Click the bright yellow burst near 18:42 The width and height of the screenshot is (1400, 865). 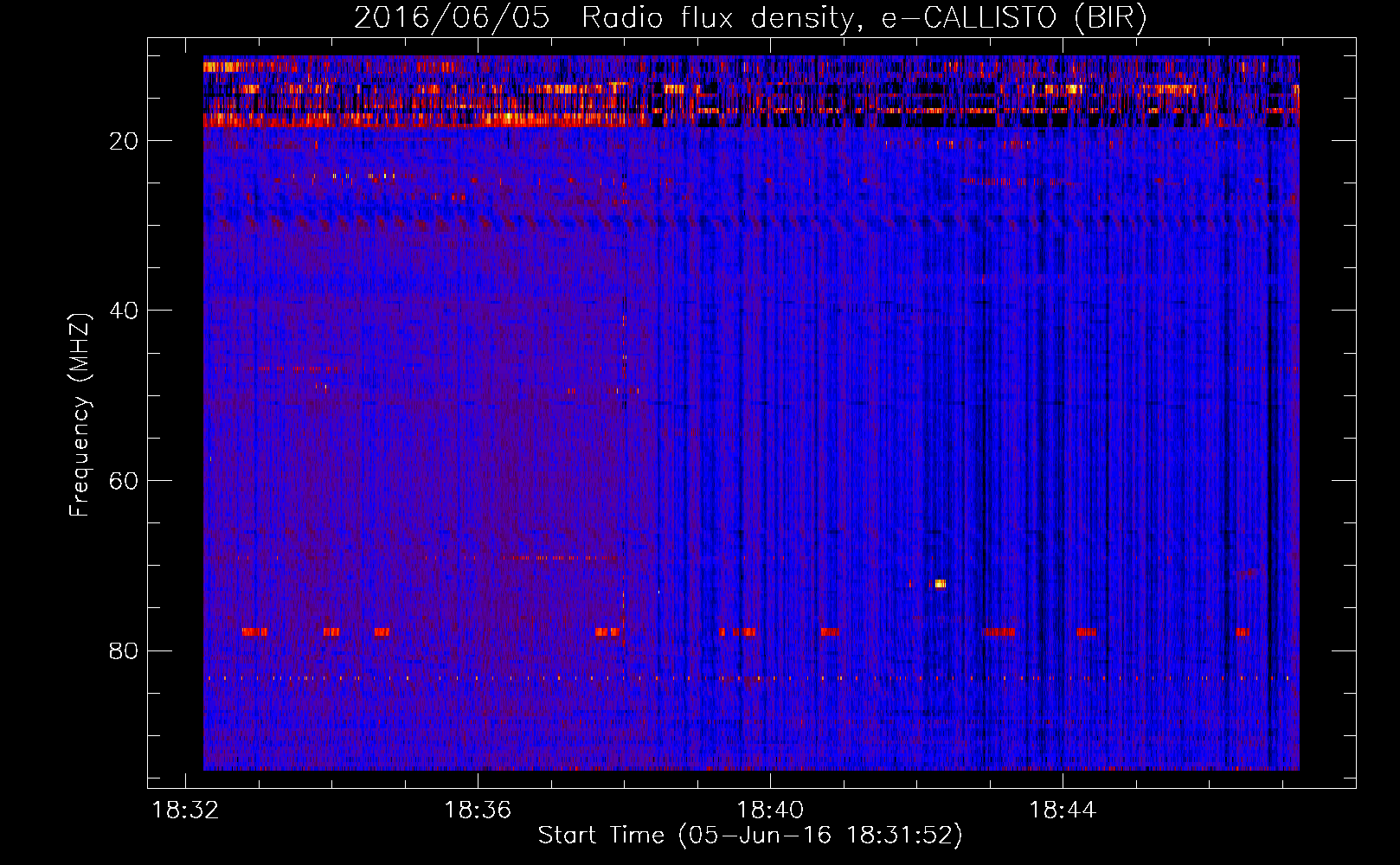pos(939,584)
